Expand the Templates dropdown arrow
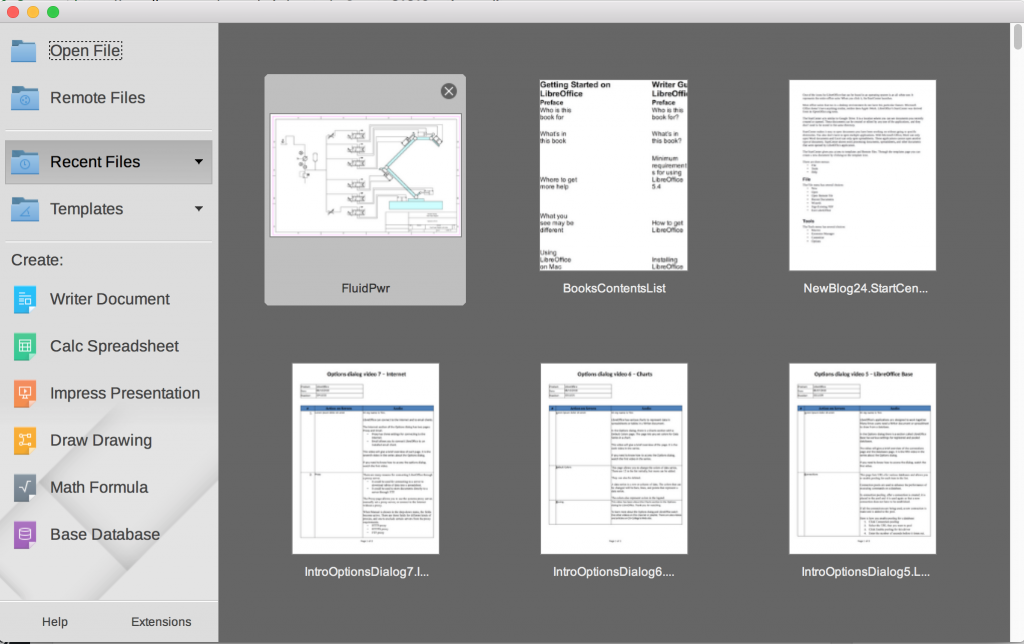This screenshot has width=1024, height=644. coord(199,209)
